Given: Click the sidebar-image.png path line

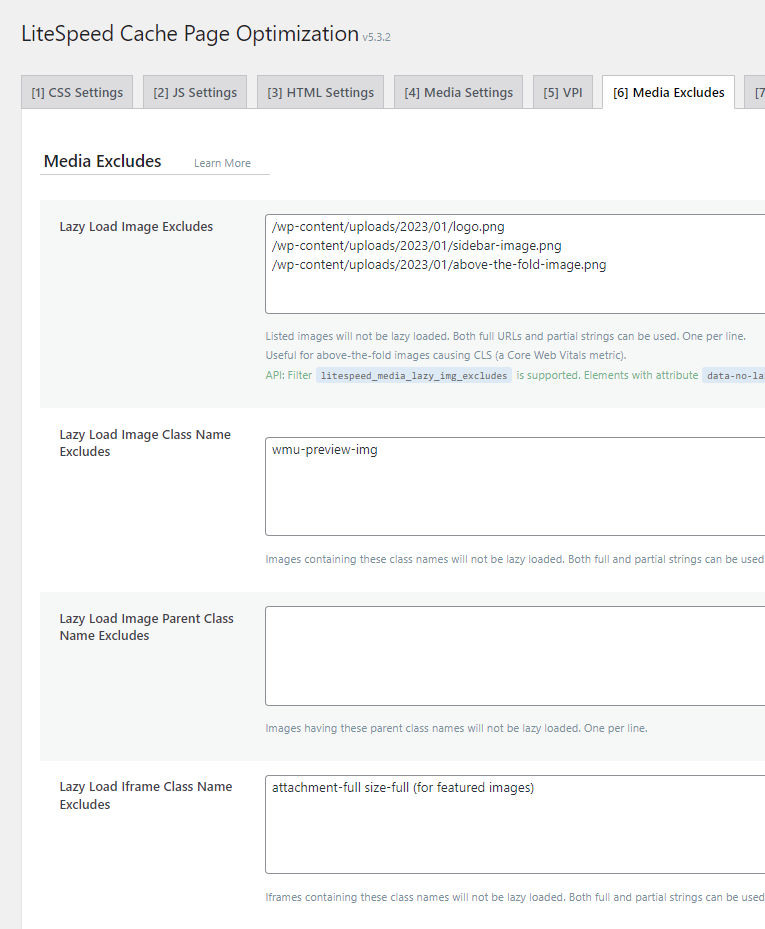Looking at the screenshot, I should (417, 246).
